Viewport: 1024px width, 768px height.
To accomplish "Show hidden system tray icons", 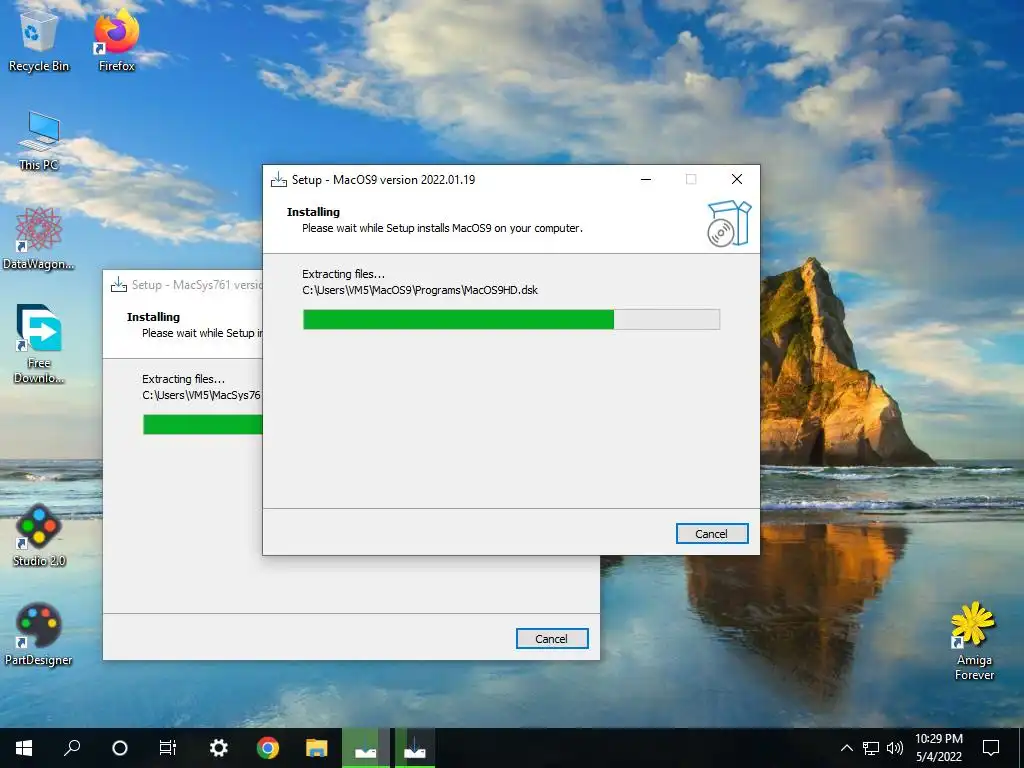I will (846, 748).
